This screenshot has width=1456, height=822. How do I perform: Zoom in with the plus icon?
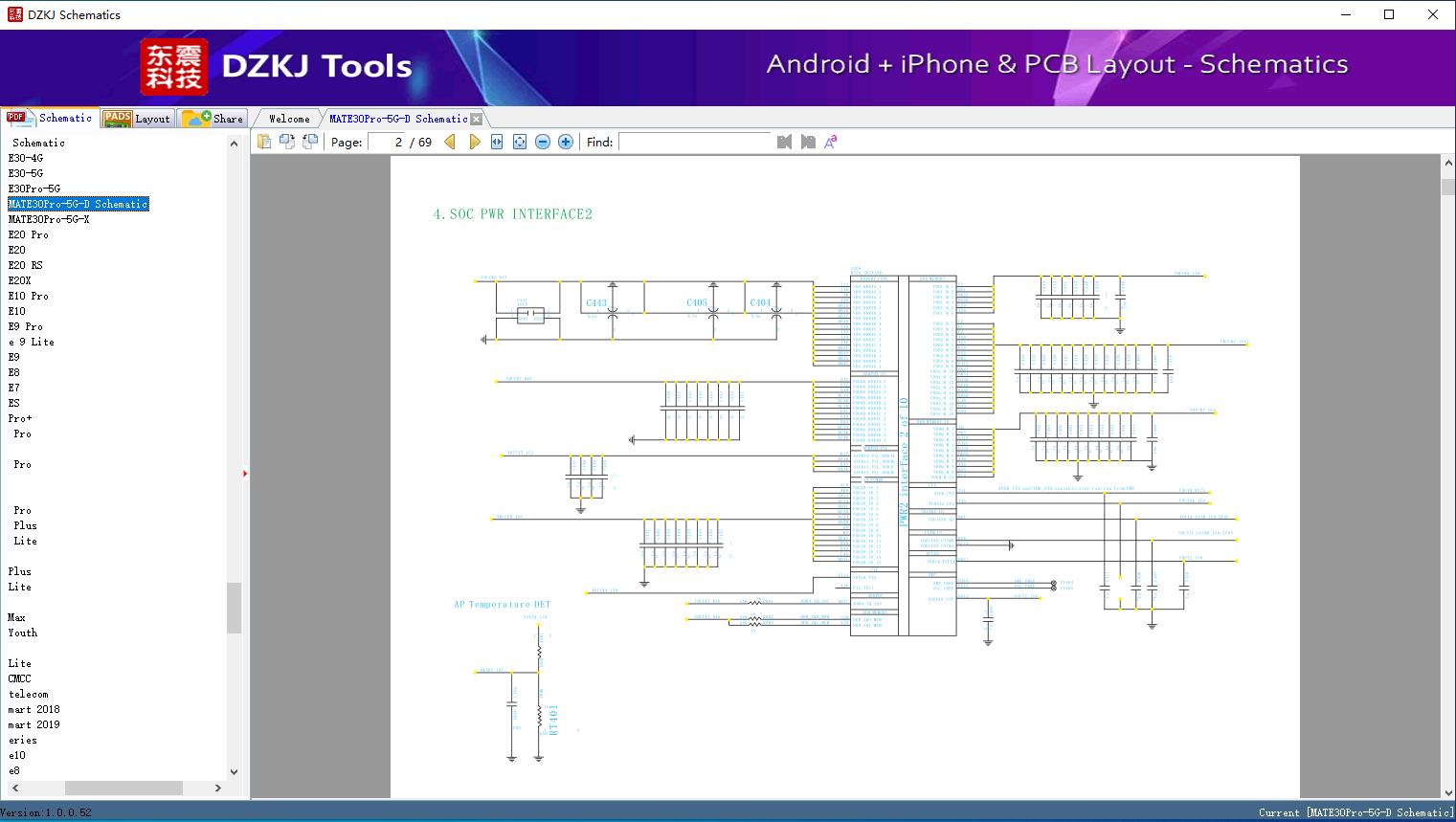point(566,142)
